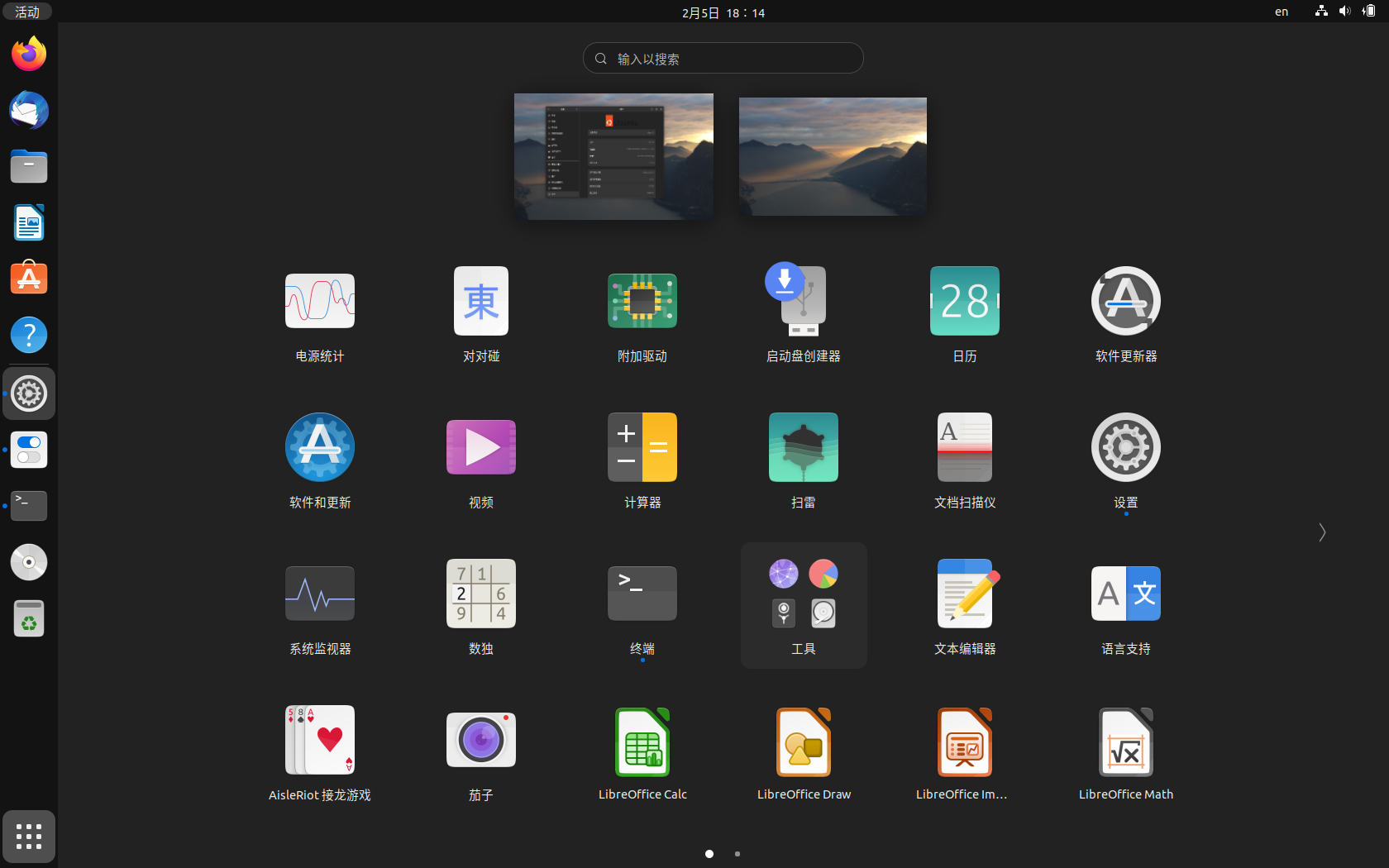Launch LibreOffice Writer from the dock

(29, 223)
